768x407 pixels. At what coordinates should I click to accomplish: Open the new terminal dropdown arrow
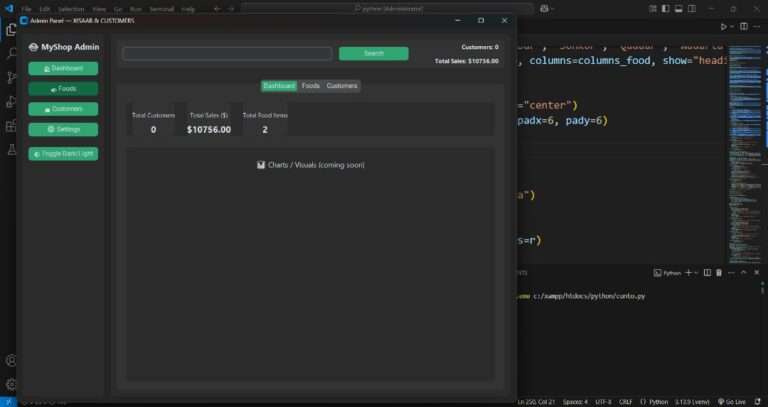(x=696, y=273)
